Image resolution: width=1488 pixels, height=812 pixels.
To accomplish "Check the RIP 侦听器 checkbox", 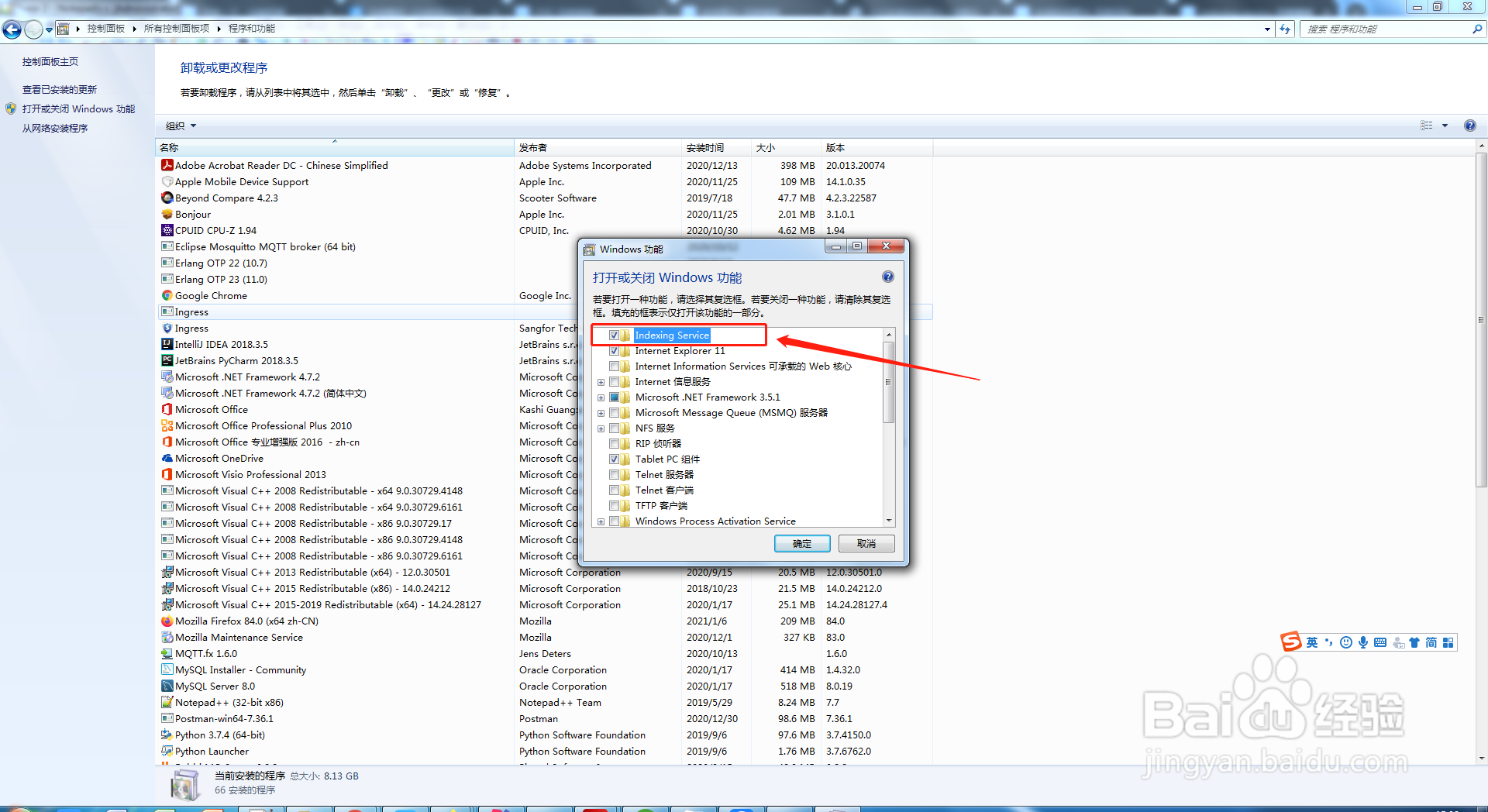I will point(614,444).
